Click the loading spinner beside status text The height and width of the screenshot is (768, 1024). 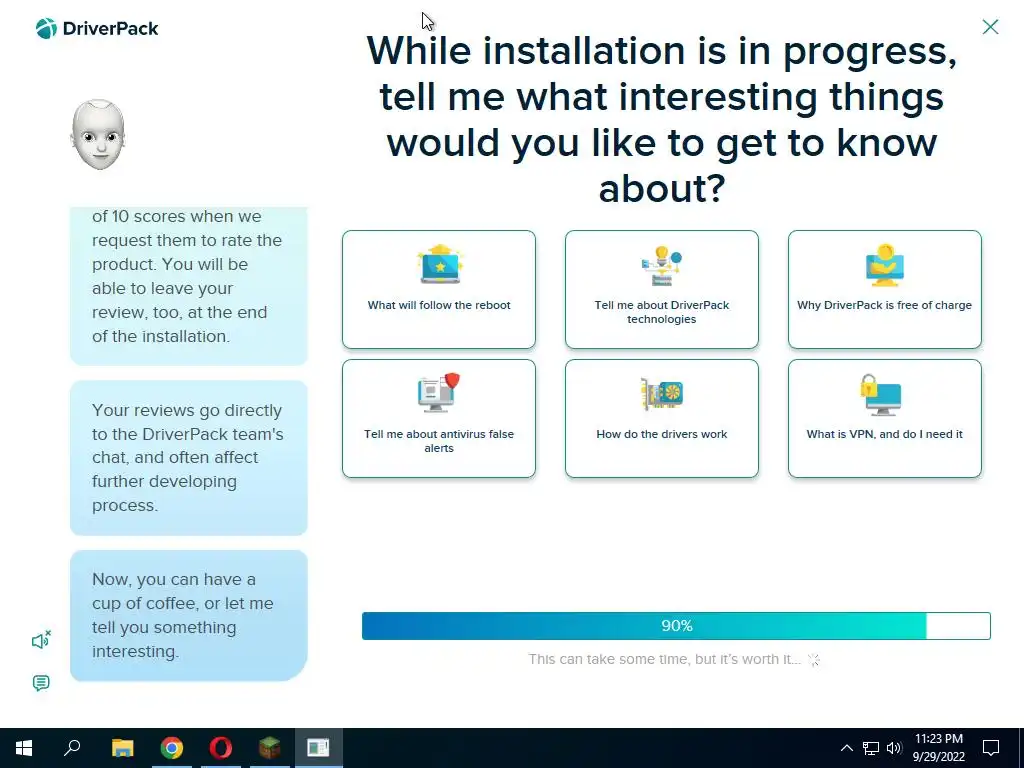(814, 660)
